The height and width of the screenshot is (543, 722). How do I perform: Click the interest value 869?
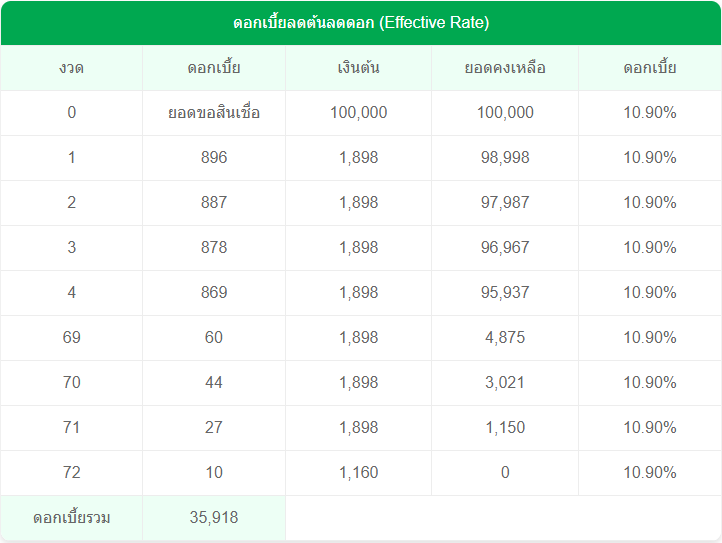click(214, 293)
